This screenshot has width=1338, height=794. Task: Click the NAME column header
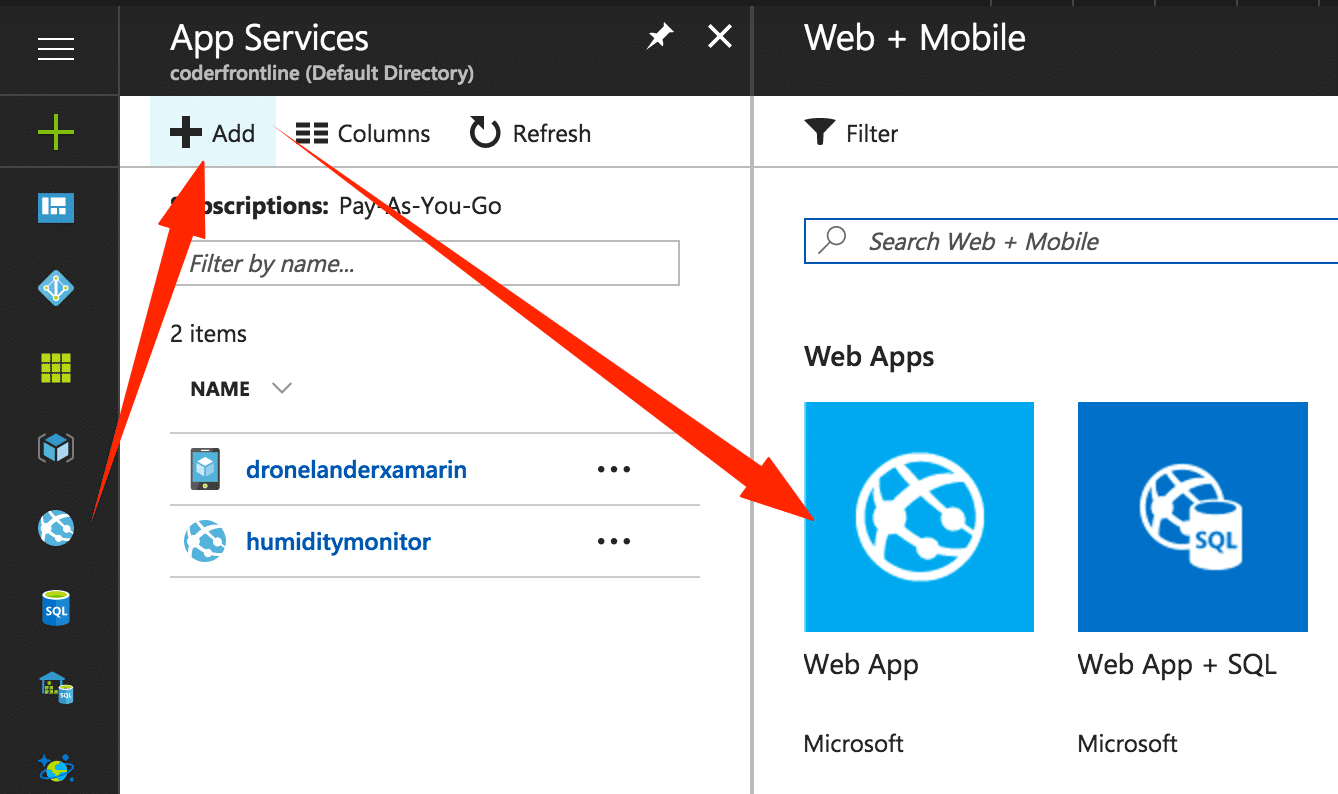point(220,389)
